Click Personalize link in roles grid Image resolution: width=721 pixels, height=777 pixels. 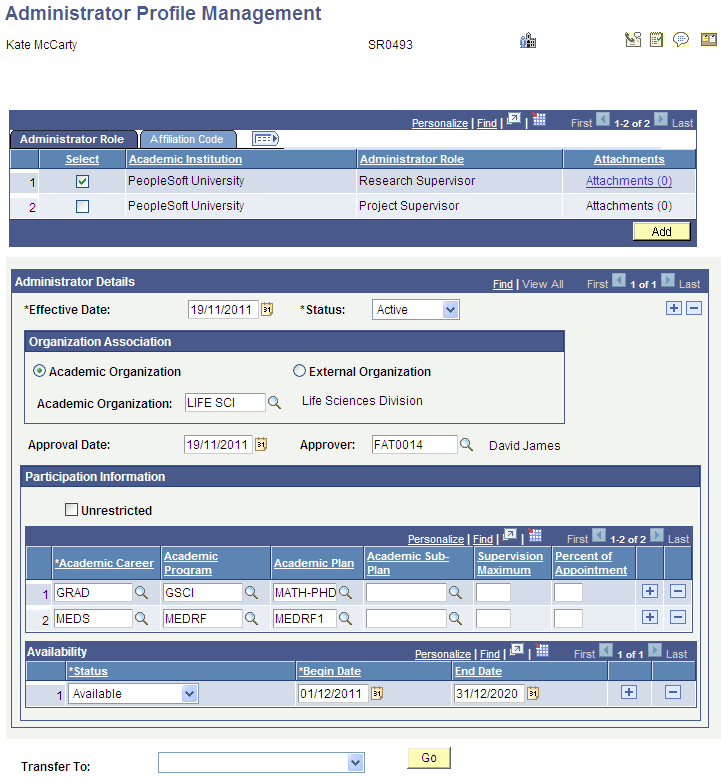point(440,123)
